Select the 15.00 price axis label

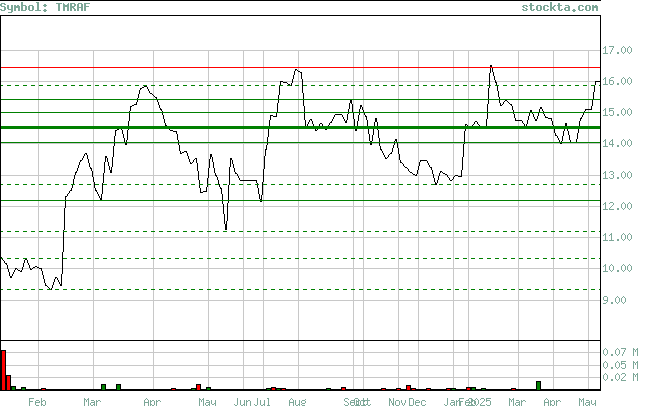(x=617, y=112)
